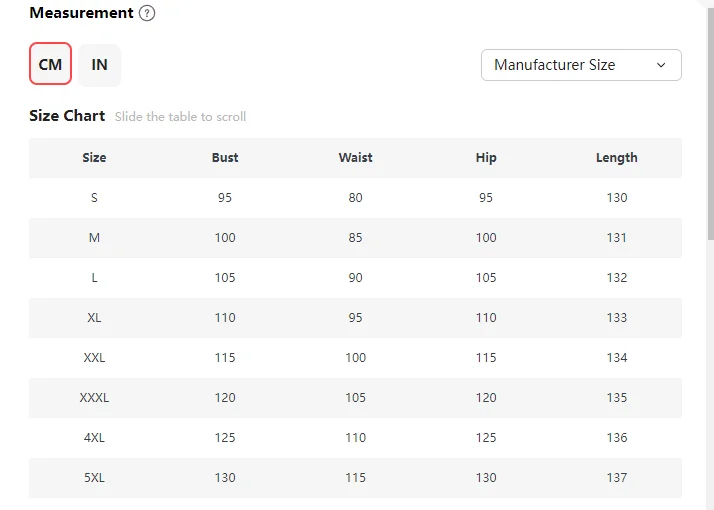The image size is (714, 510).
Task: Click the Size Chart heading
Action: coord(67,116)
